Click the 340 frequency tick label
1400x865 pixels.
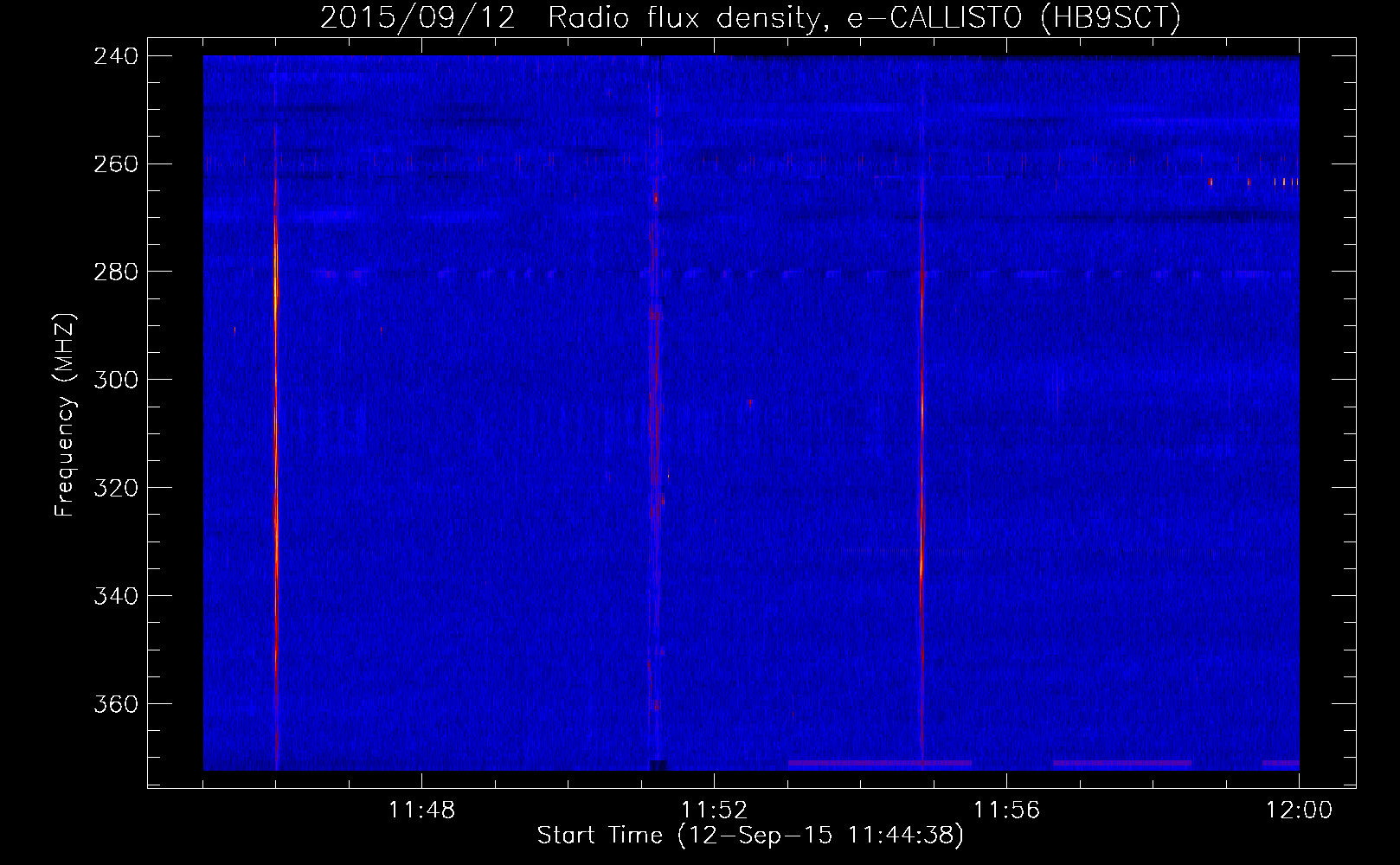[x=116, y=596]
